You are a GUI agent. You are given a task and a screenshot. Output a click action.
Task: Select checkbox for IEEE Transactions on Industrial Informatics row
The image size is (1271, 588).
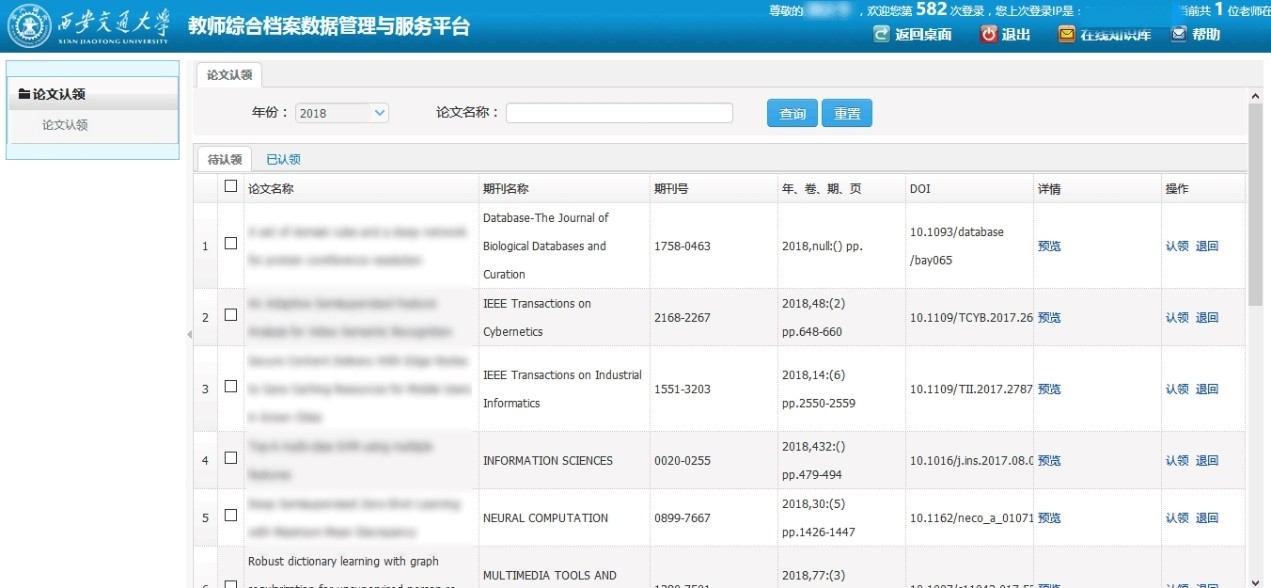click(231, 386)
